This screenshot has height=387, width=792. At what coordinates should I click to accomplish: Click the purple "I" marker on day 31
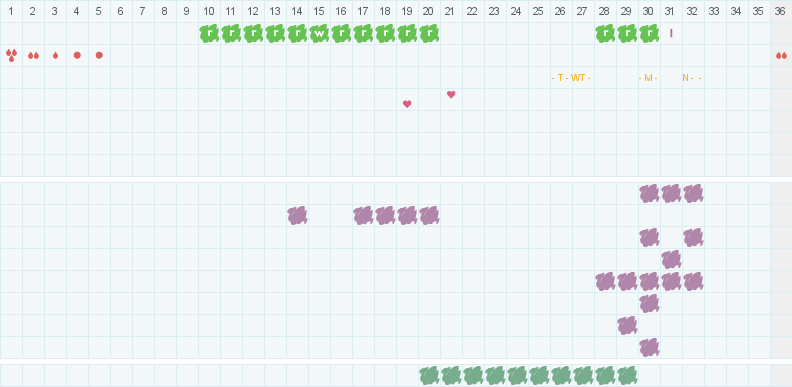[x=671, y=33]
